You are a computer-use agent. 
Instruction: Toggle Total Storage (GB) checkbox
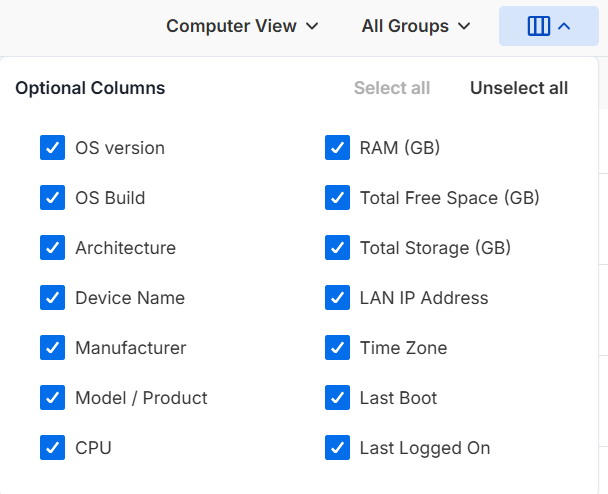337,247
